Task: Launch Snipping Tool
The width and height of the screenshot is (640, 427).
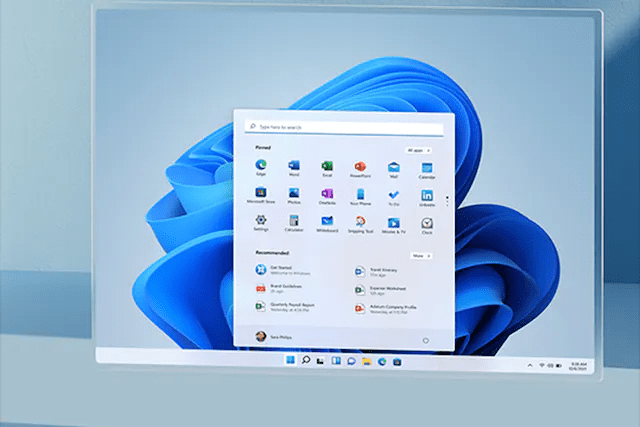Action: (x=360, y=224)
